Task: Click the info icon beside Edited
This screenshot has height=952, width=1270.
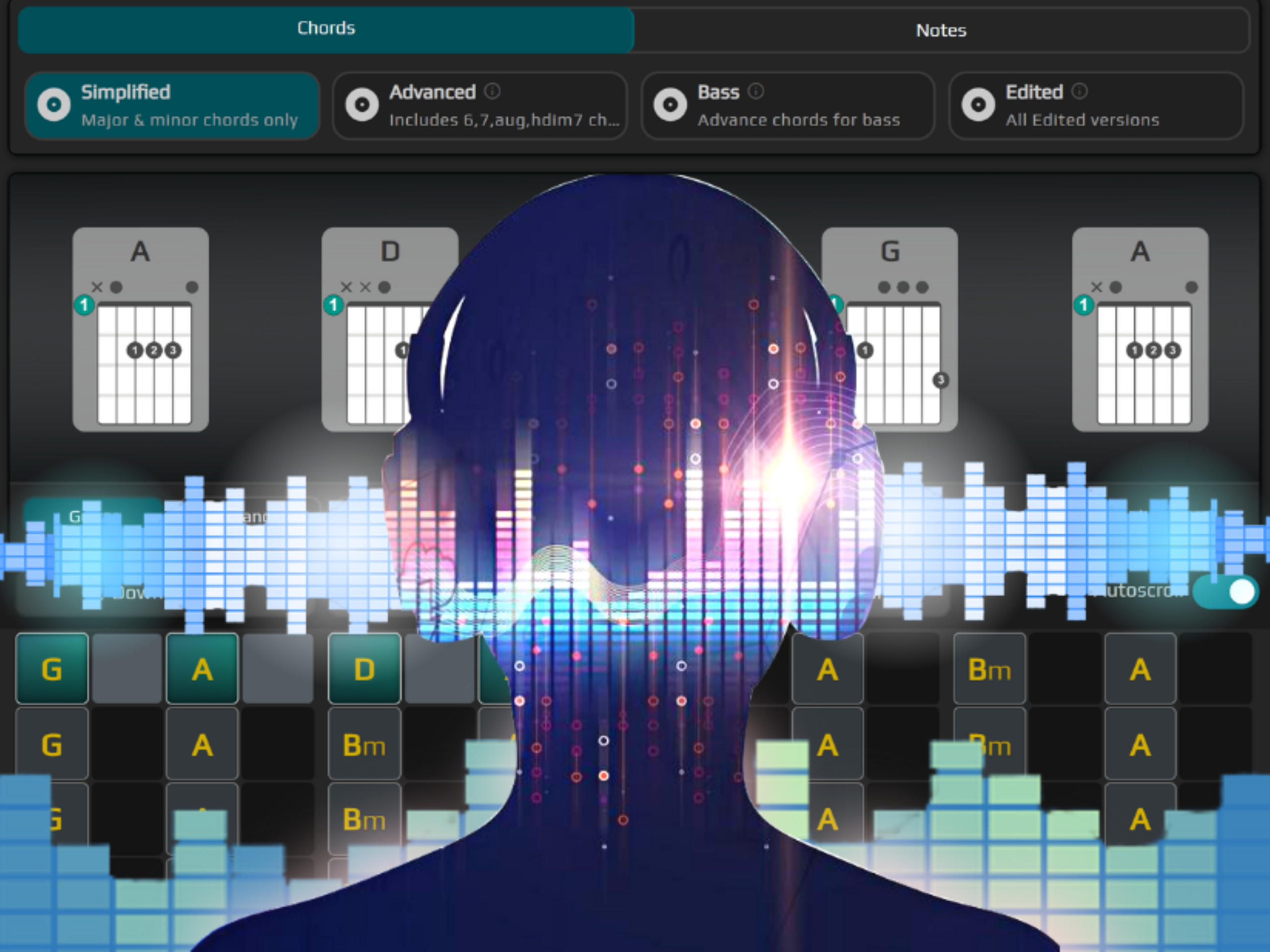Action: click(1079, 91)
